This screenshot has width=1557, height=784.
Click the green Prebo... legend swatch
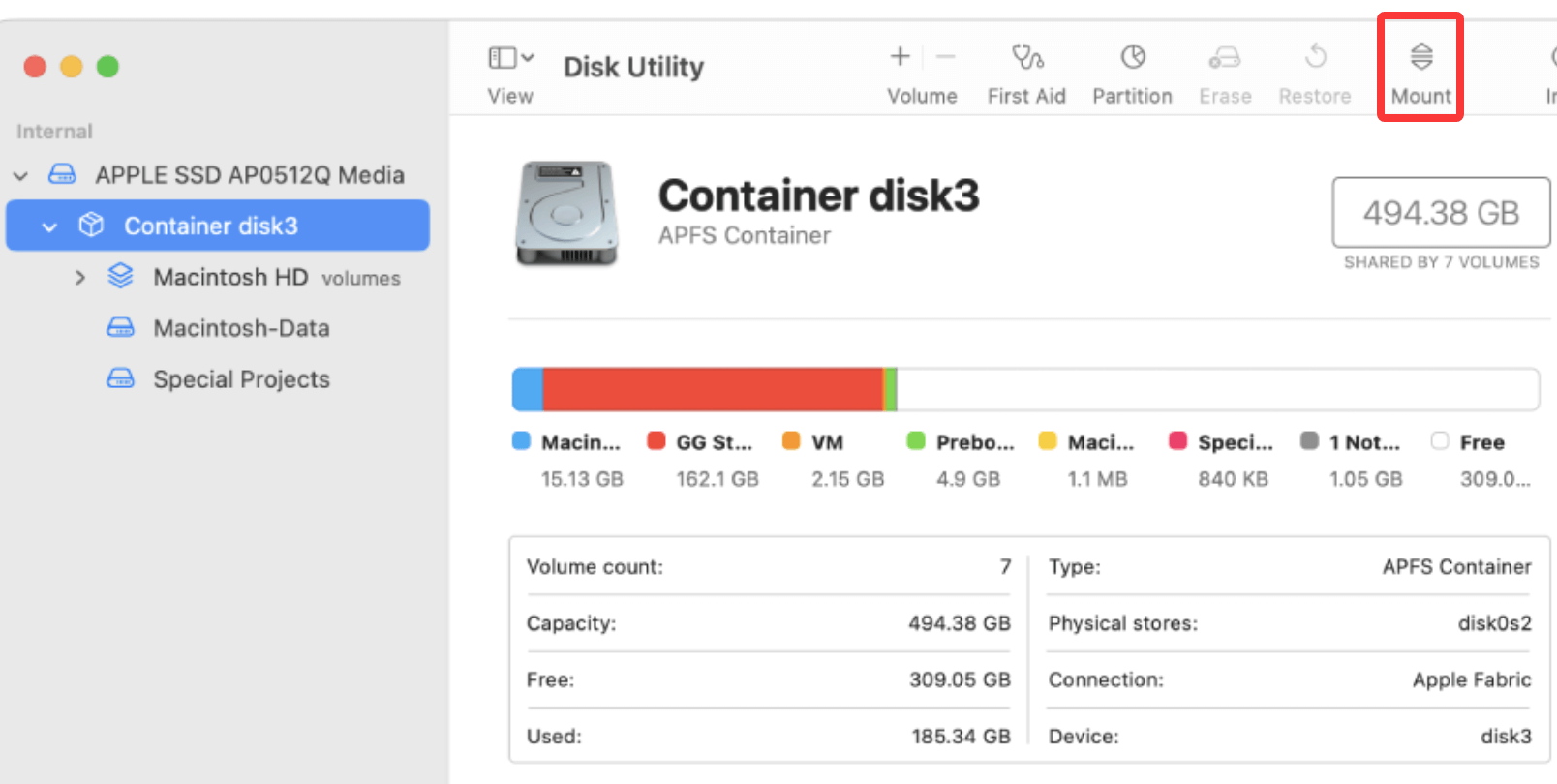click(916, 440)
